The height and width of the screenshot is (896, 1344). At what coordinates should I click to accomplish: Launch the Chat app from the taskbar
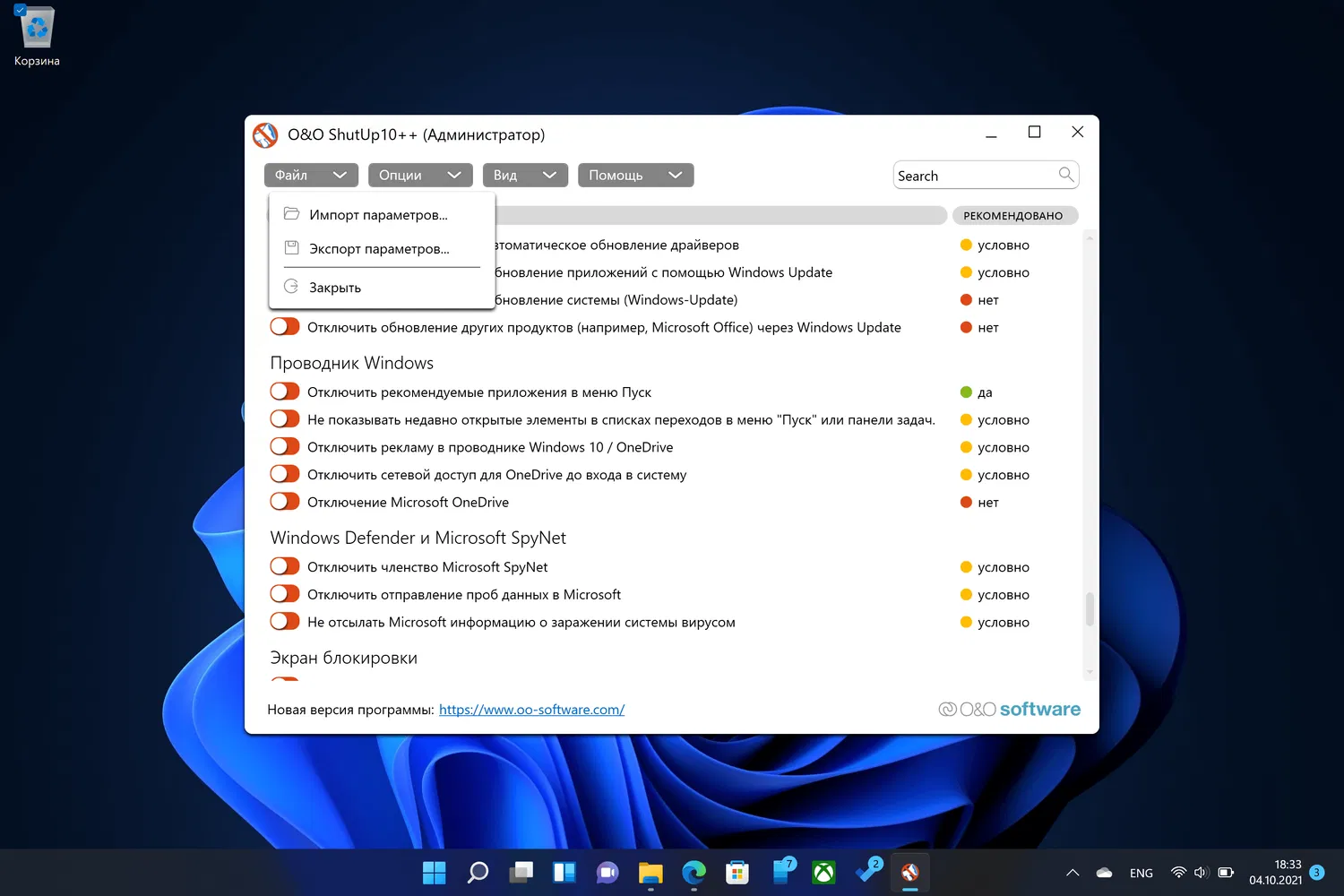[x=607, y=872]
